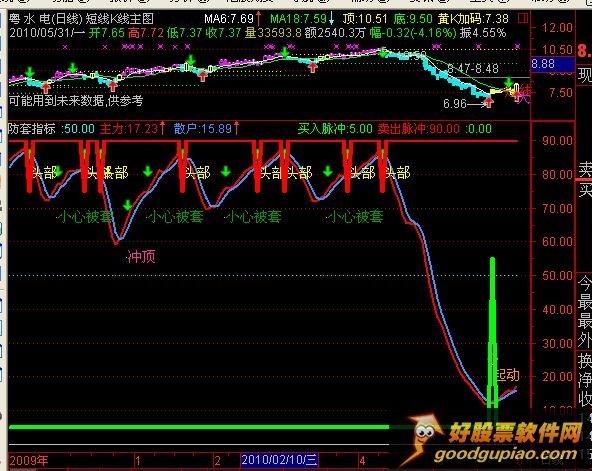Click the 振4.55% amplitude value

[x=483, y=33]
